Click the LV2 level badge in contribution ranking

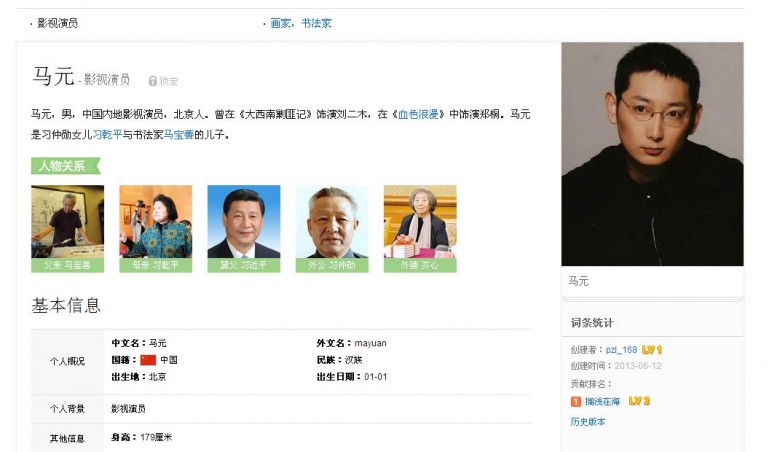[x=639, y=401]
